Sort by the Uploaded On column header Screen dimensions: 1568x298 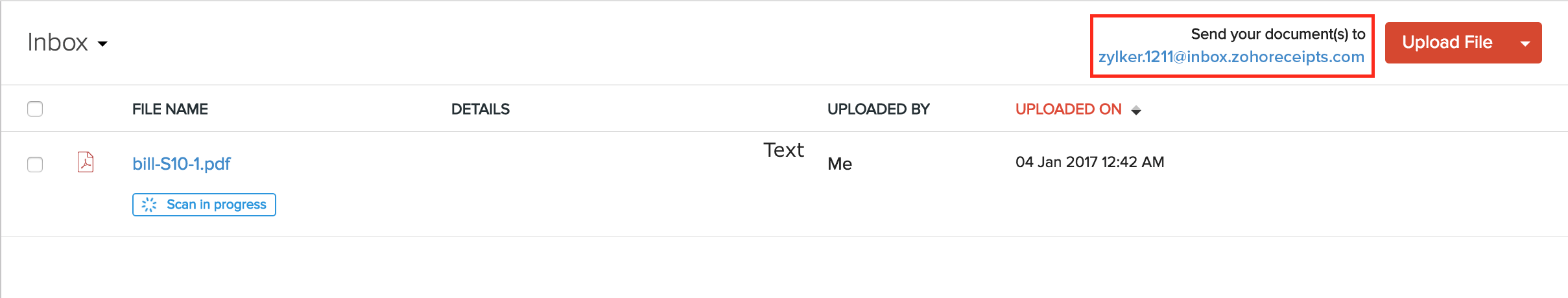1068,109
